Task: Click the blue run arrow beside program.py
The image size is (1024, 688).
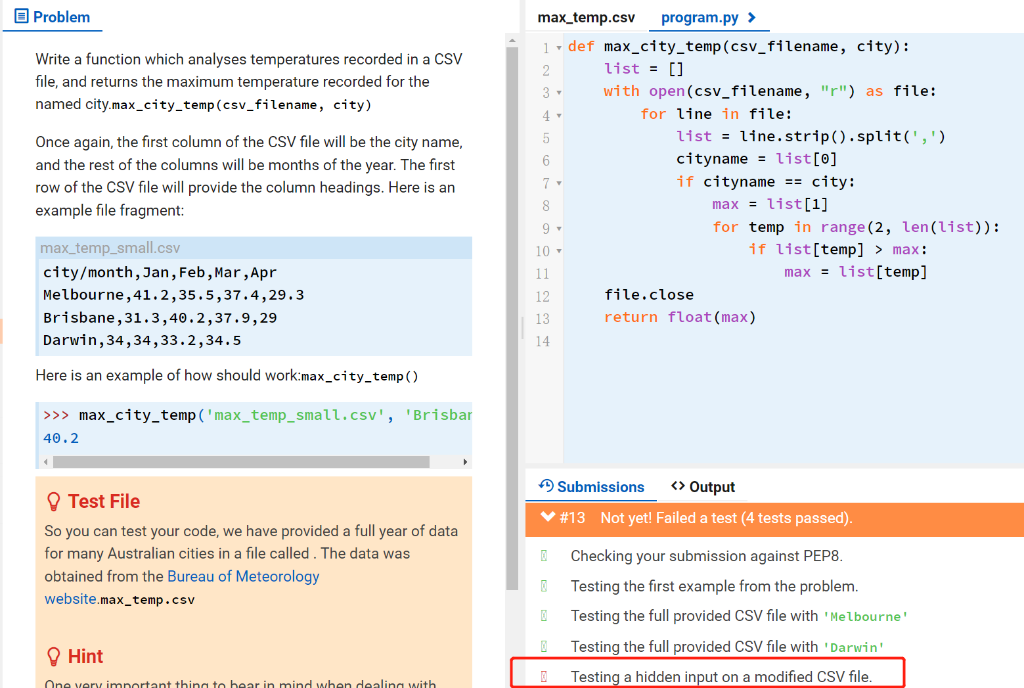Action: tap(753, 16)
